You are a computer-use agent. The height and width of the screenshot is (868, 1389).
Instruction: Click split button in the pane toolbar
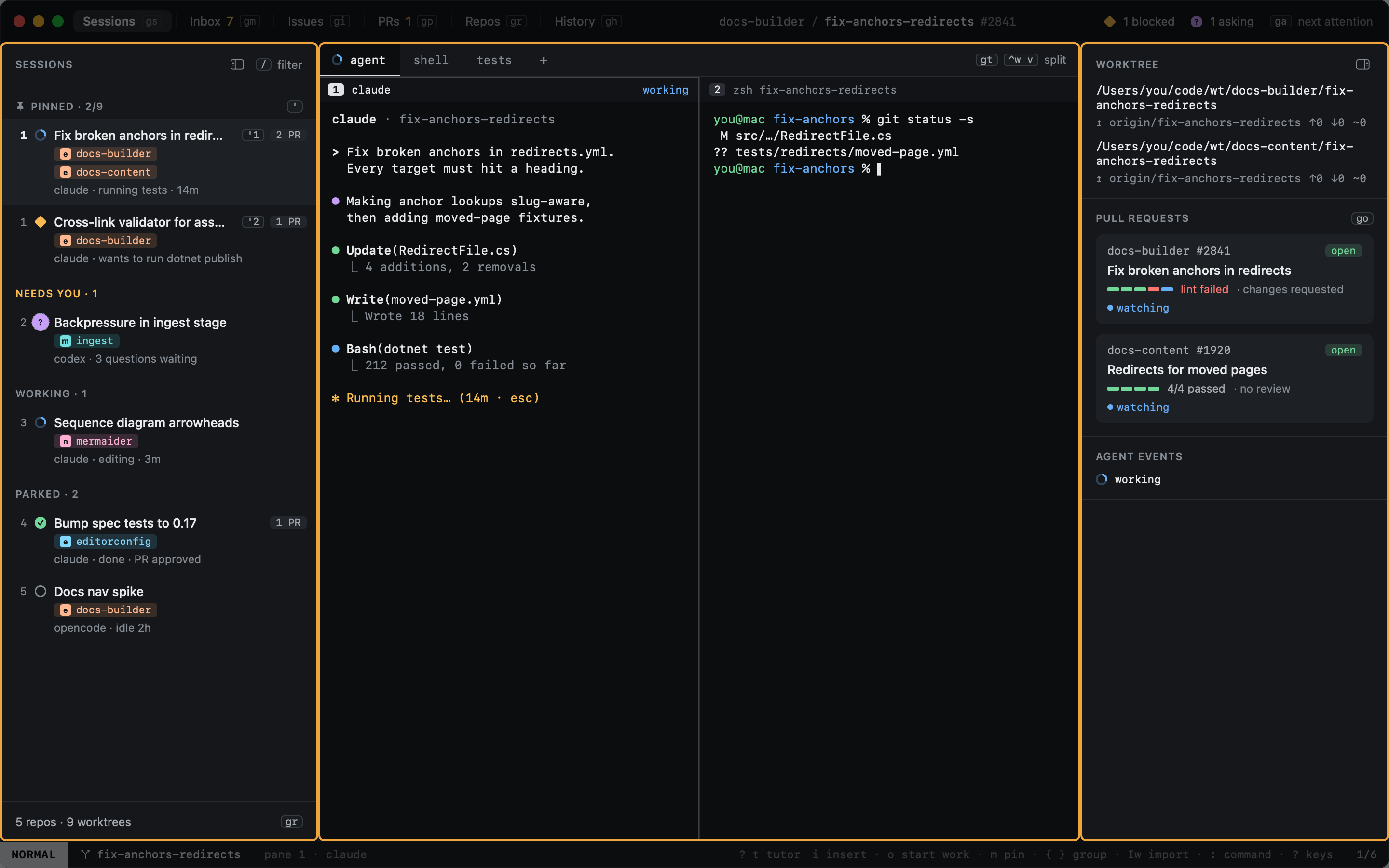(x=1054, y=60)
